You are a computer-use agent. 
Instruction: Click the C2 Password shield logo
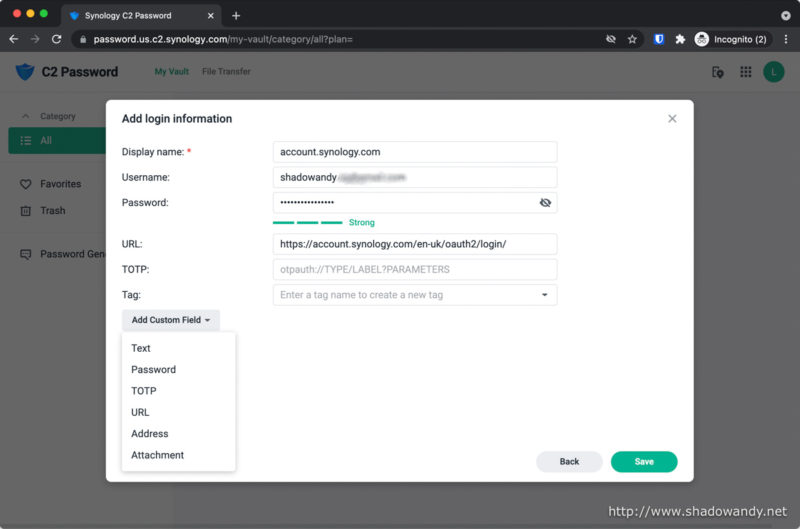tap(24, 71)
